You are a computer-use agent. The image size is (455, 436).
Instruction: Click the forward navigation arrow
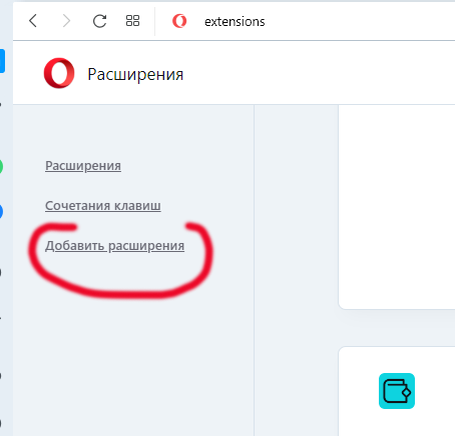coord(67,21)
